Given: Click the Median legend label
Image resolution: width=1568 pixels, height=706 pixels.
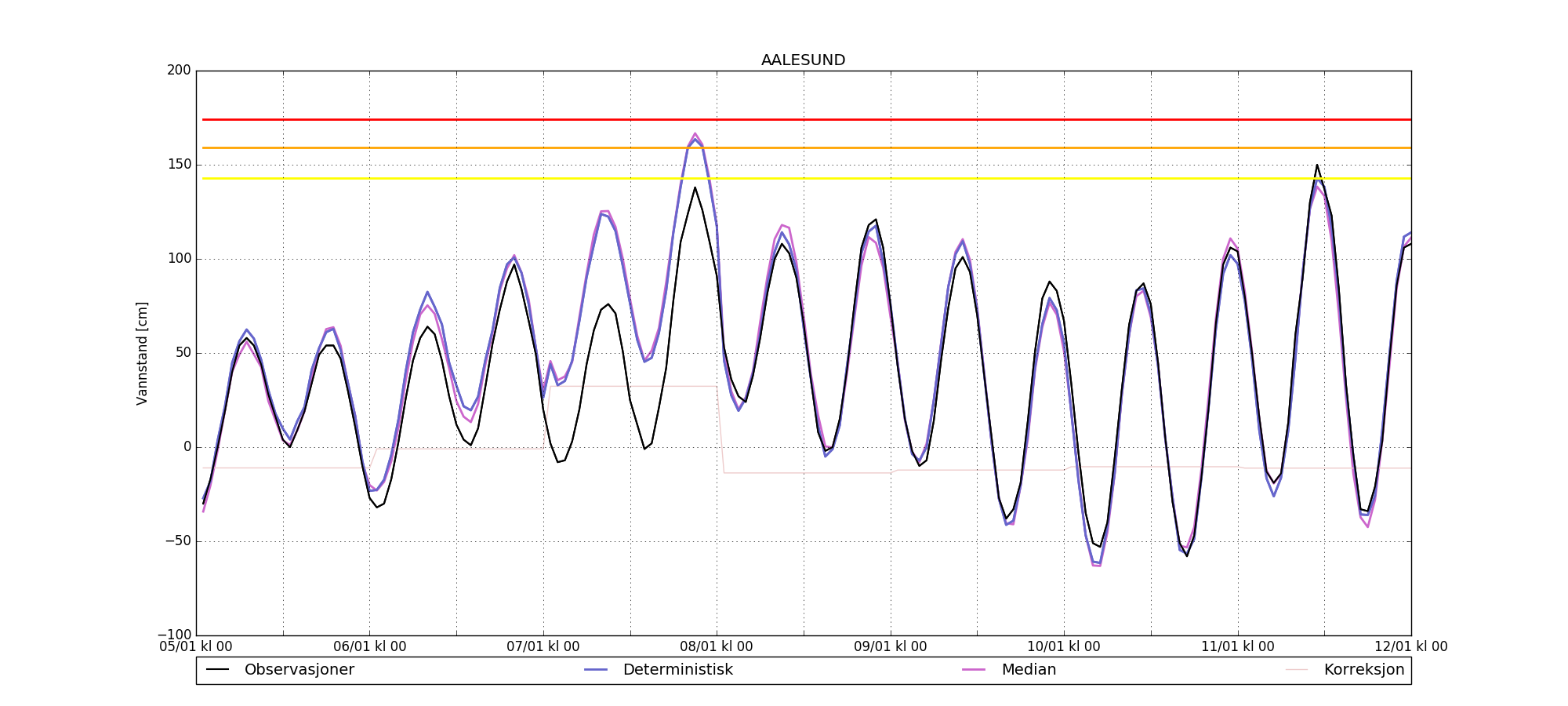Looking at the screenshot, I should (x=1029, y=670).
